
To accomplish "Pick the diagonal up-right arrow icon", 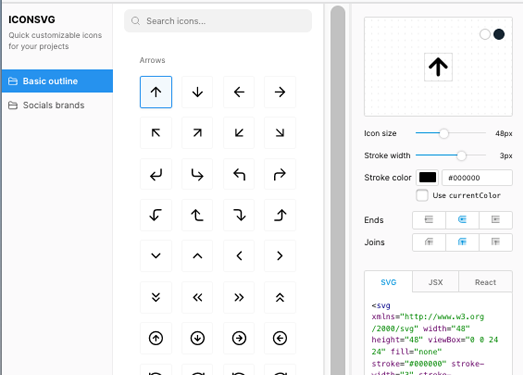I will tap(197, 133).
